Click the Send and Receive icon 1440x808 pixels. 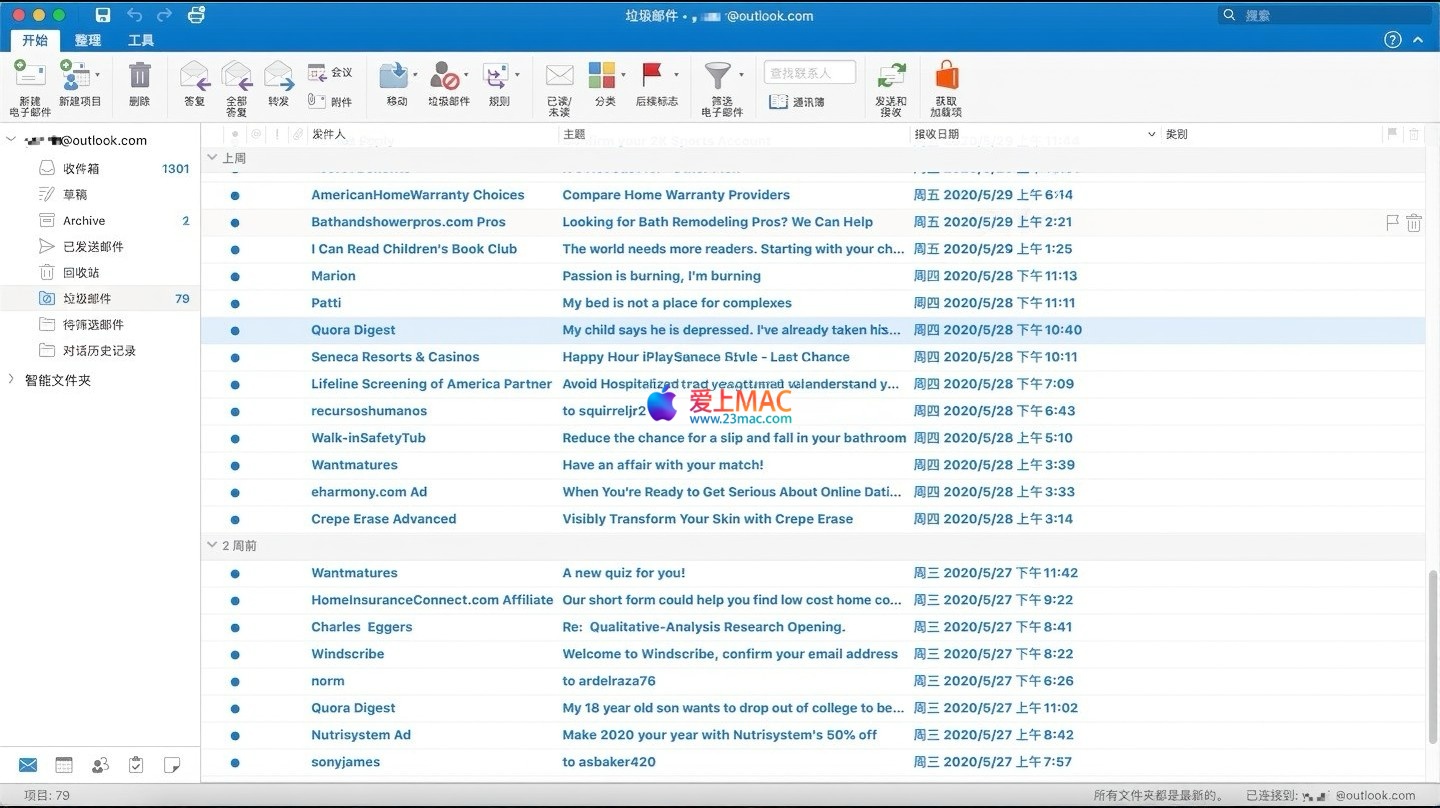[x=890, y=76]
